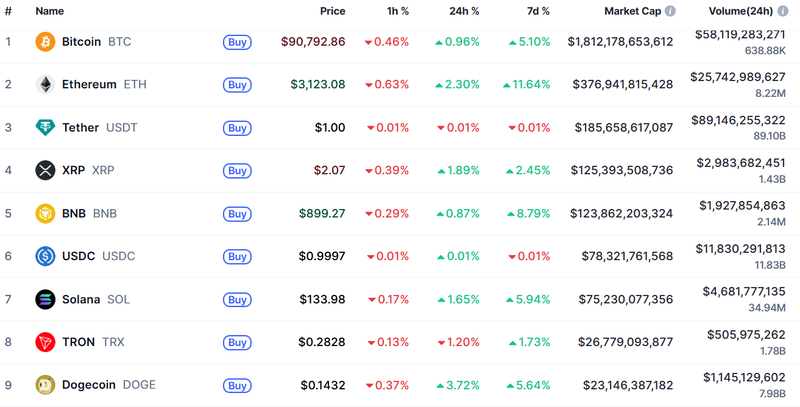Click the TRON red logo icon
Screen dimensions: 800x407
click(x=45, y=342)
